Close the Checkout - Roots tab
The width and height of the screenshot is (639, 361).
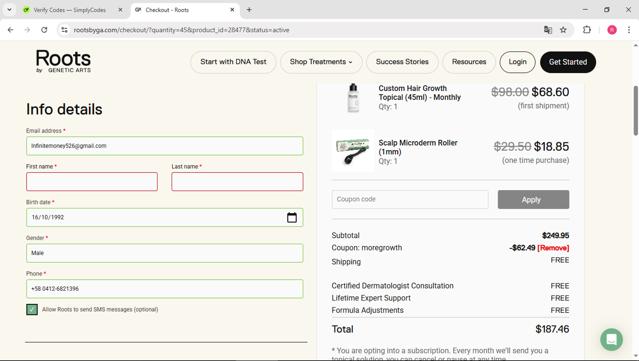[x=232, y=10]
